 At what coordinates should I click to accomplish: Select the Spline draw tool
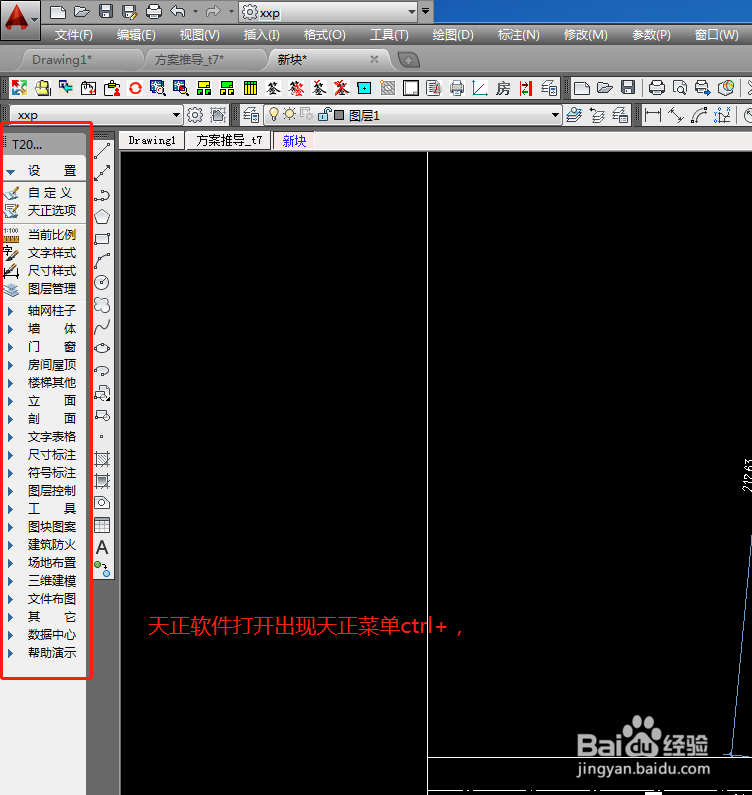pyautogui.click(x=102, y=327)
